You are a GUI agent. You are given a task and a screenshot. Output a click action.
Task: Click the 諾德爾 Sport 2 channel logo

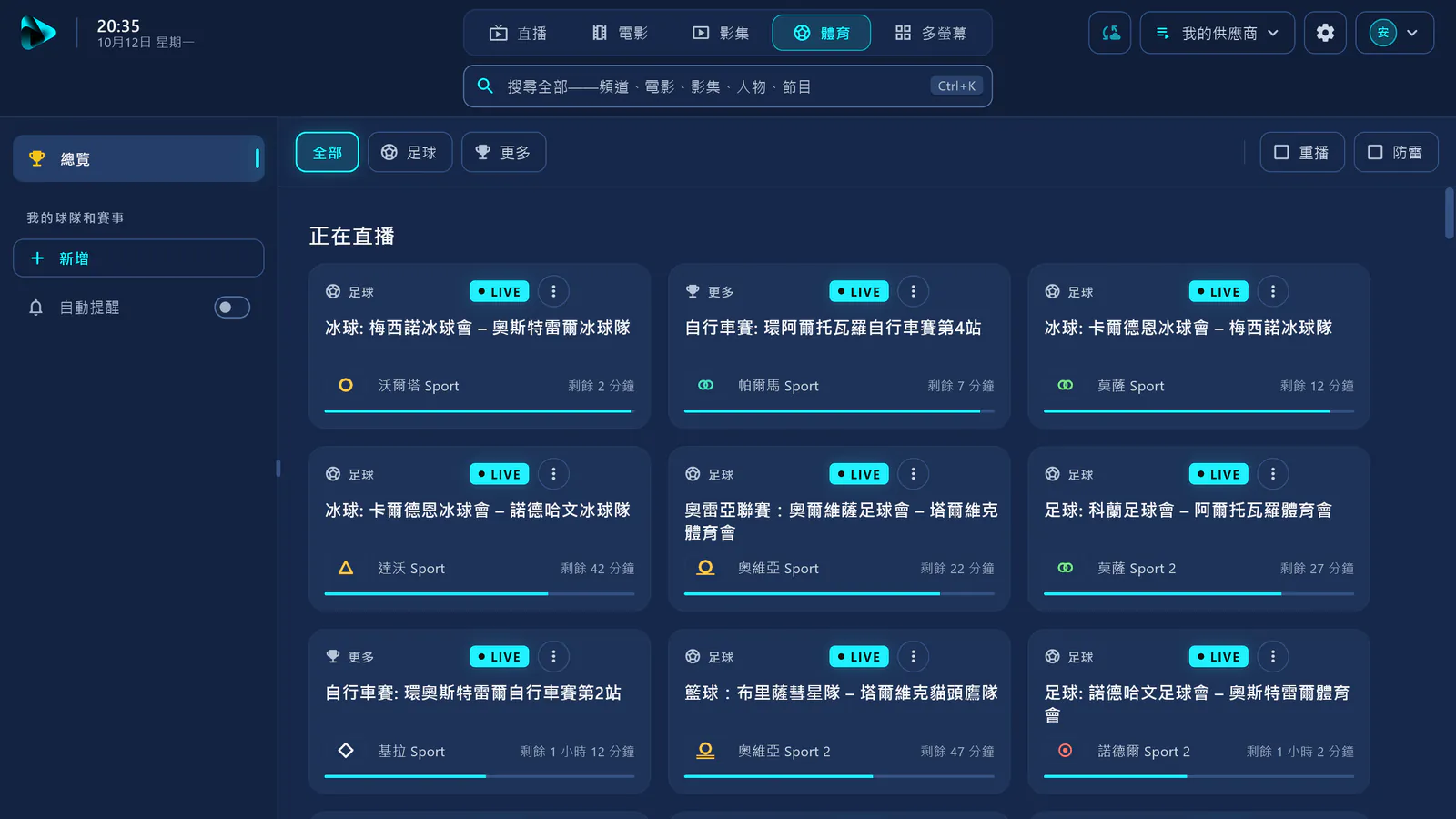[1065, 751]
